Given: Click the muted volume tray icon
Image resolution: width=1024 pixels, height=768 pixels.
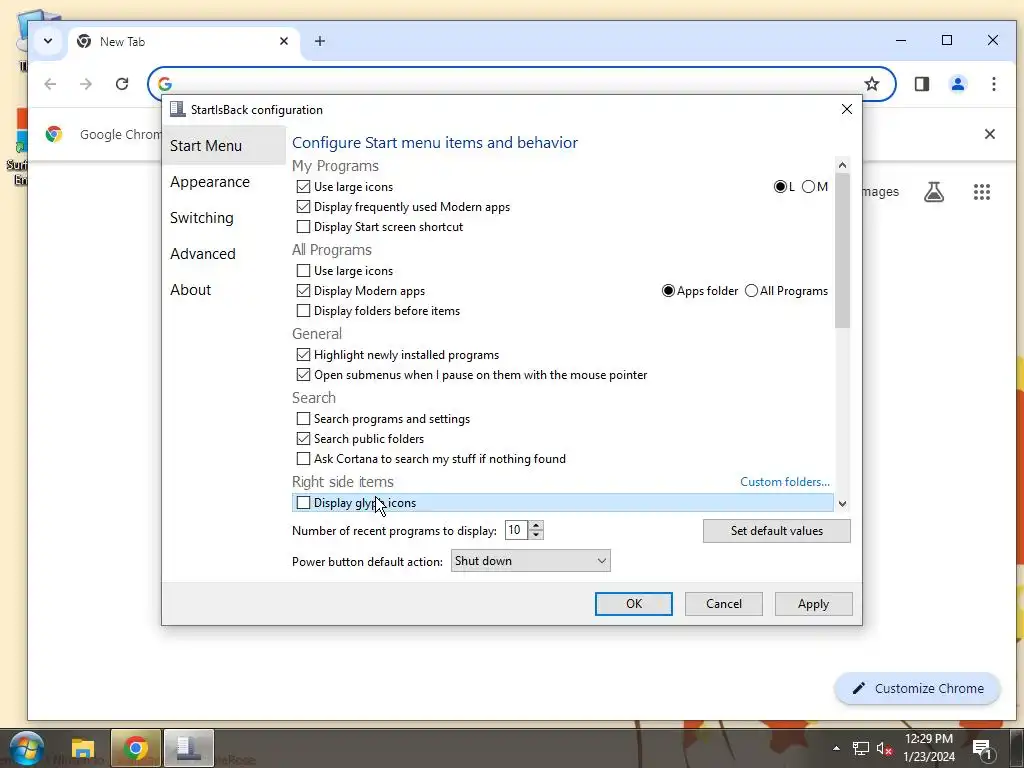Looking at the screenshot, I should point(884,748).
